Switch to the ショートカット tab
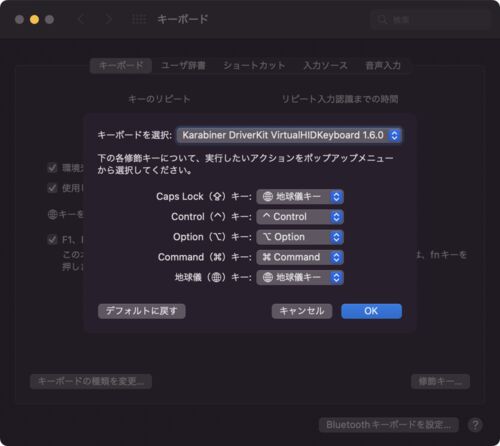 click(x=254, y=66)
